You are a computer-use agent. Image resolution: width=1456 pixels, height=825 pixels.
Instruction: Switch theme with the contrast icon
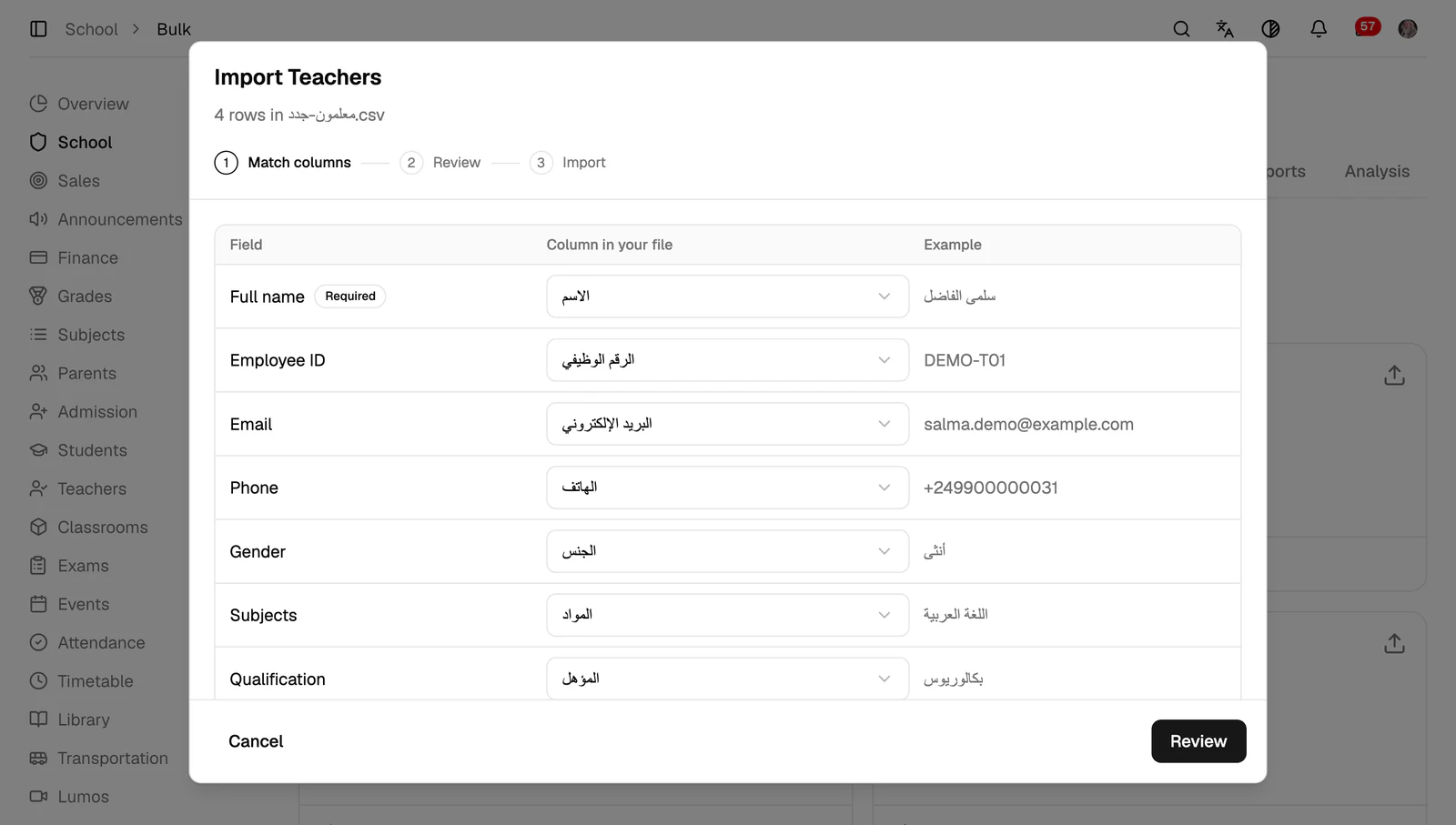point(1271,29)
